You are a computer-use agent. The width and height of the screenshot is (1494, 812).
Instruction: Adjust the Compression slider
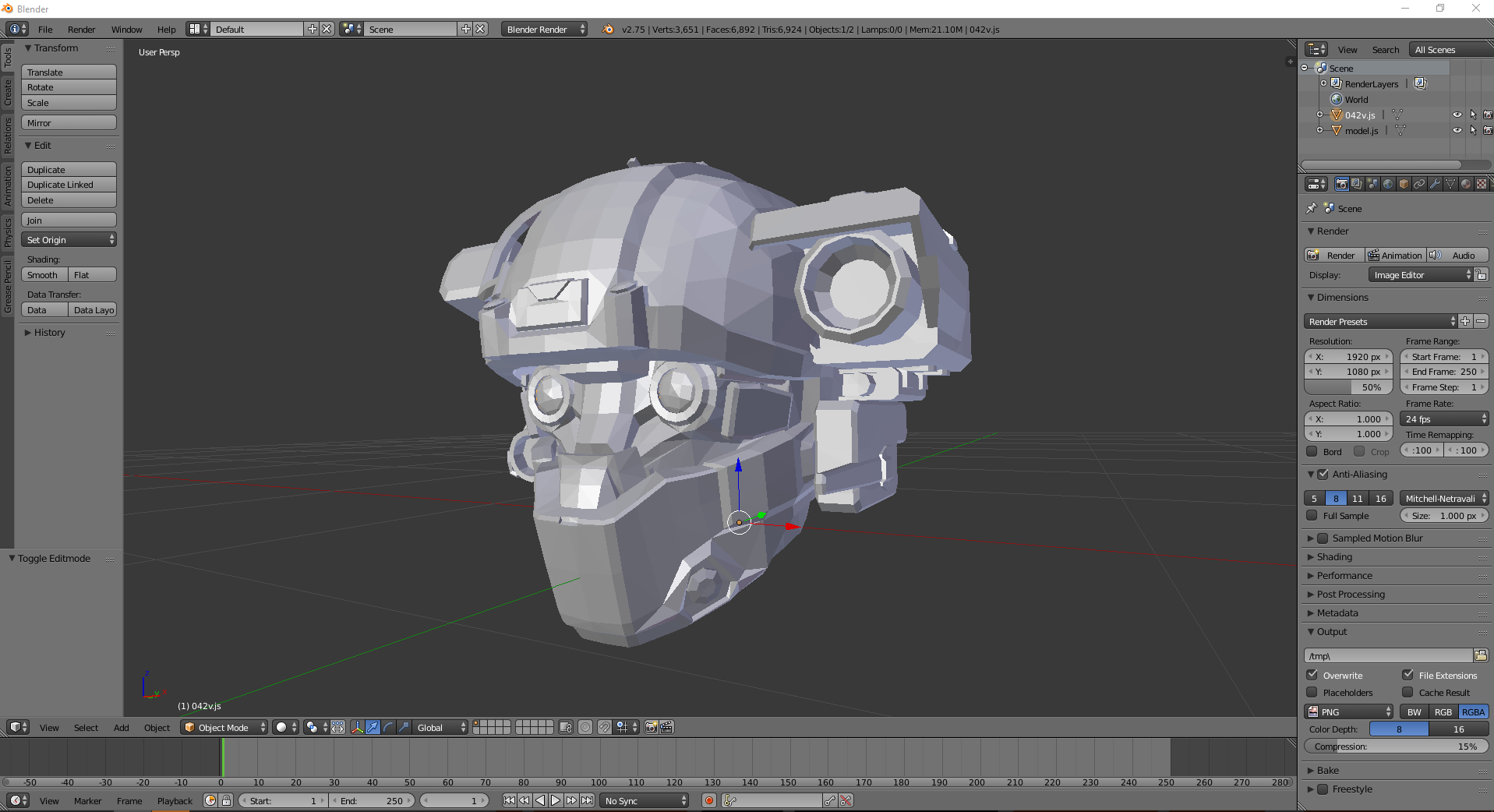pos(1395,746)
